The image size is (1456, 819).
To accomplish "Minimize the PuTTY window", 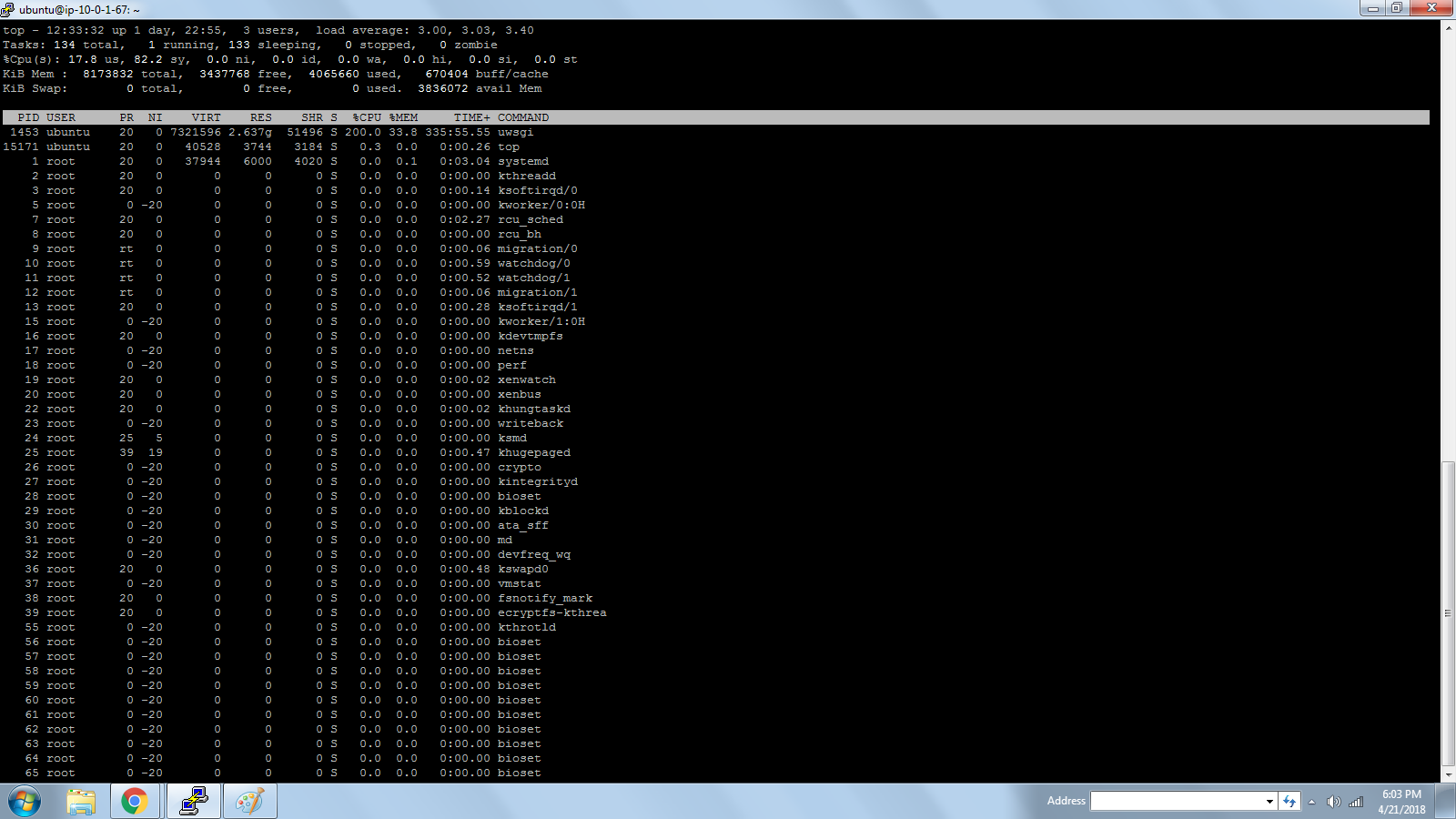I will click(1371, 8).
